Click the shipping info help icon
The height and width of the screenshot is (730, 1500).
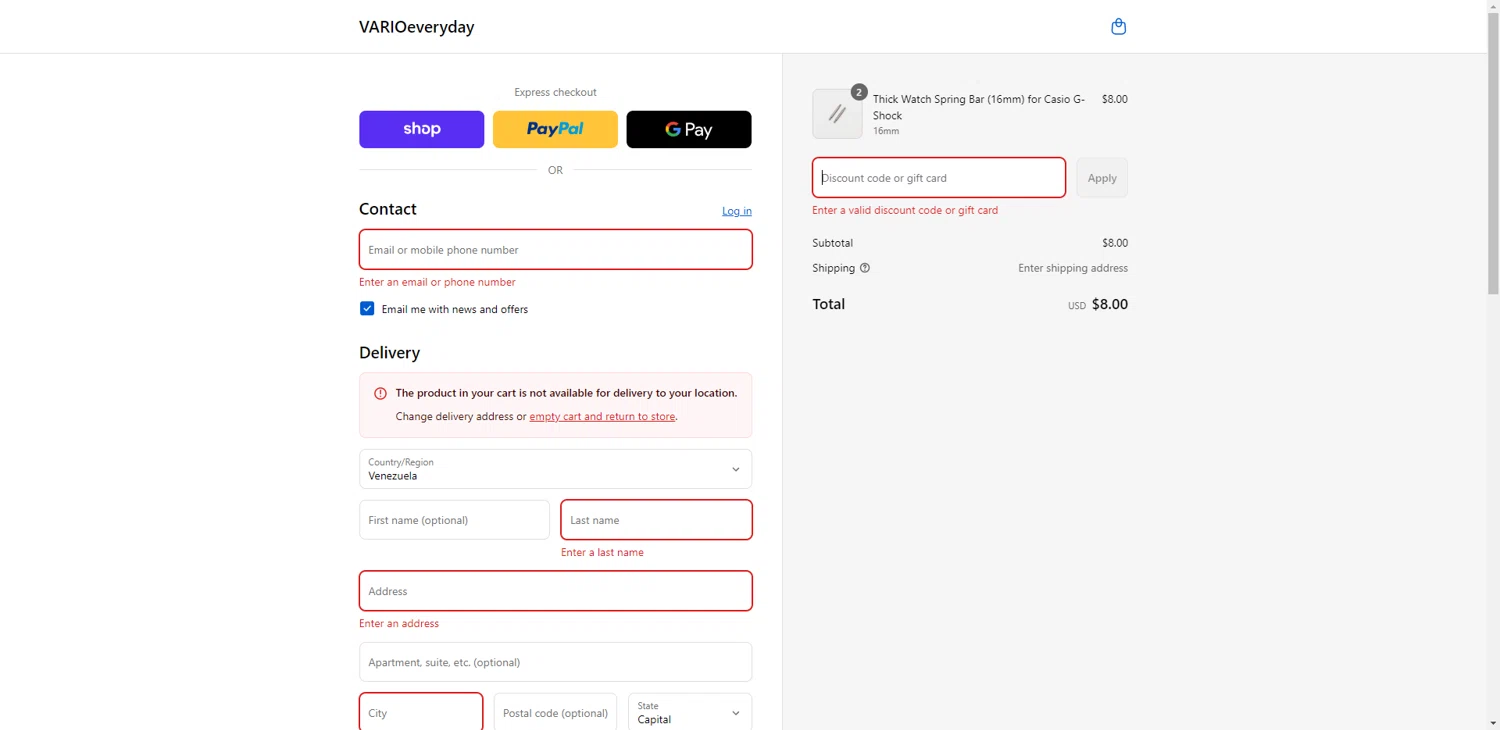pos(865,268)
